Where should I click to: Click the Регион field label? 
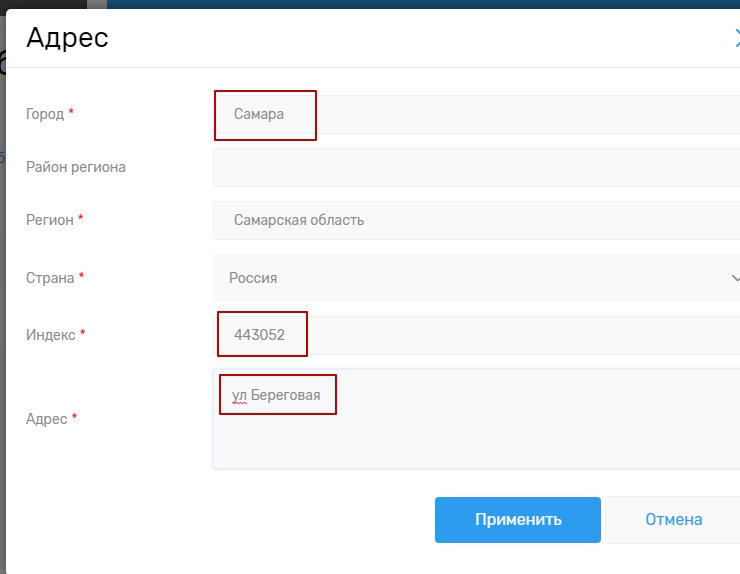coord(50,220)
